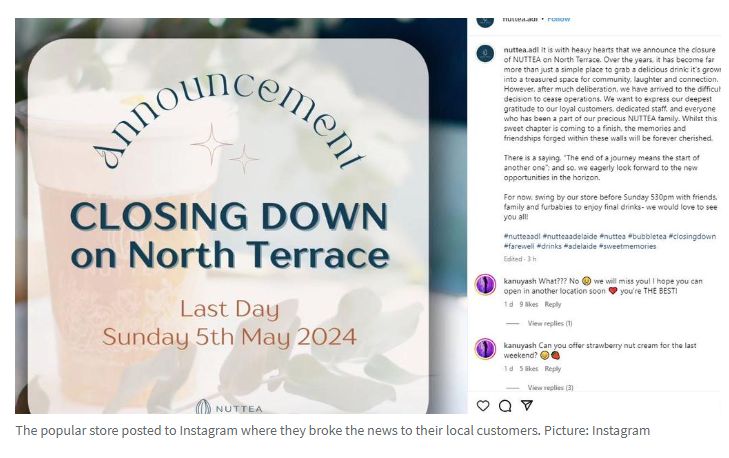Click Follow next to the account name

558,19
